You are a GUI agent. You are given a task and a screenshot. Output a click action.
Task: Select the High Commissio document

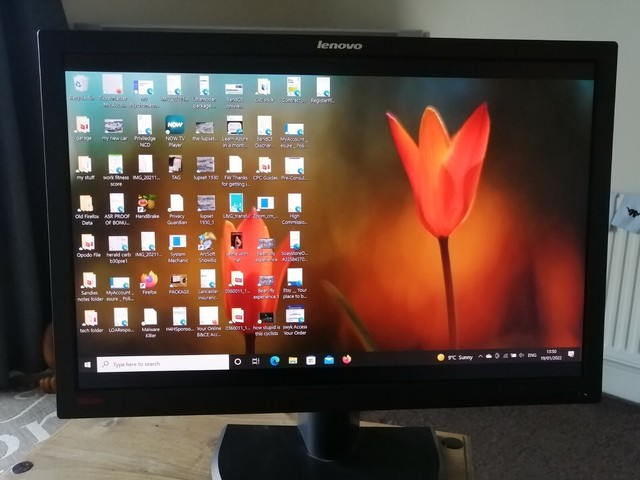[294, 209]
